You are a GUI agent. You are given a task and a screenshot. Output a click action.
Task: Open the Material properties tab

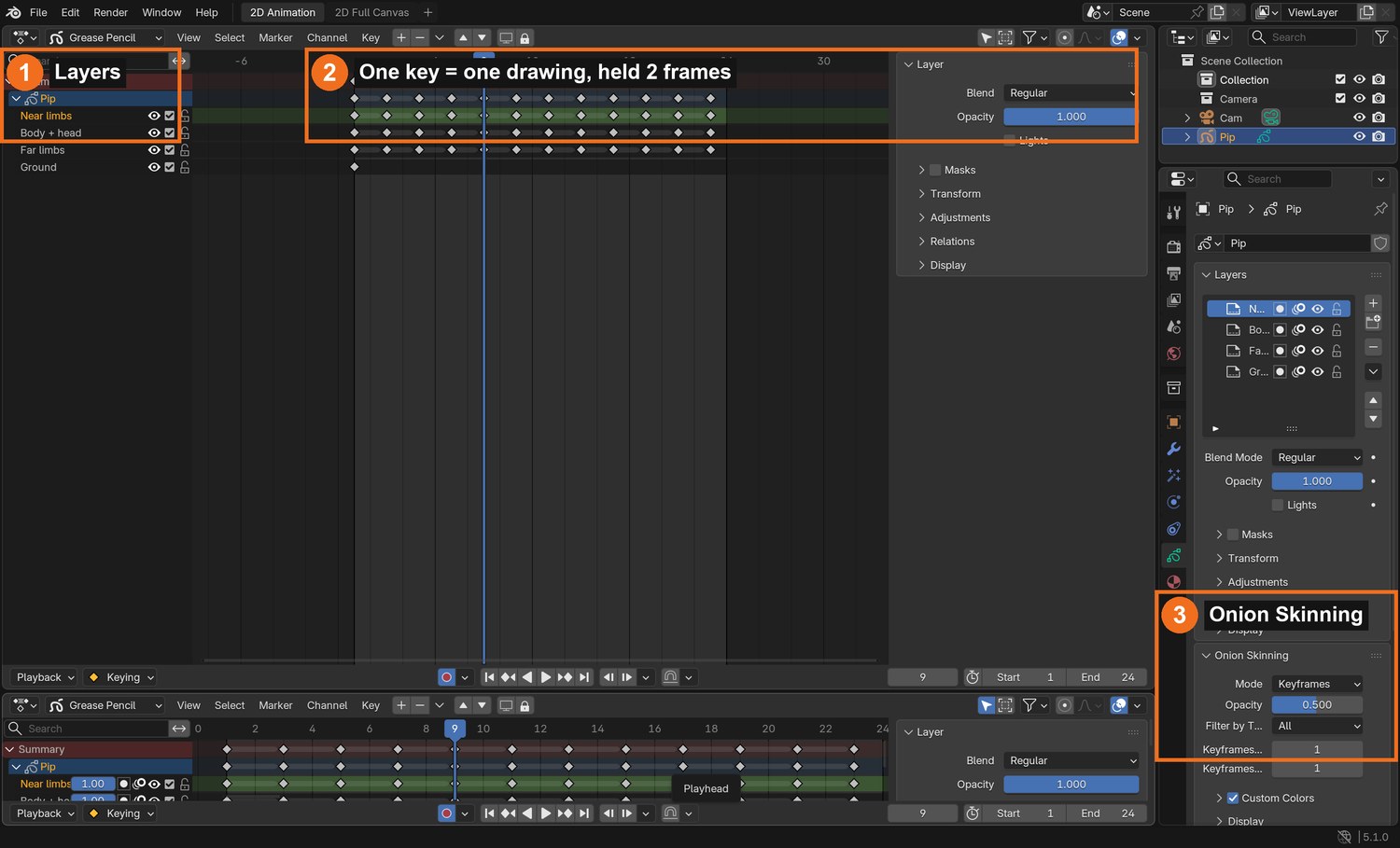(1174, 581)
